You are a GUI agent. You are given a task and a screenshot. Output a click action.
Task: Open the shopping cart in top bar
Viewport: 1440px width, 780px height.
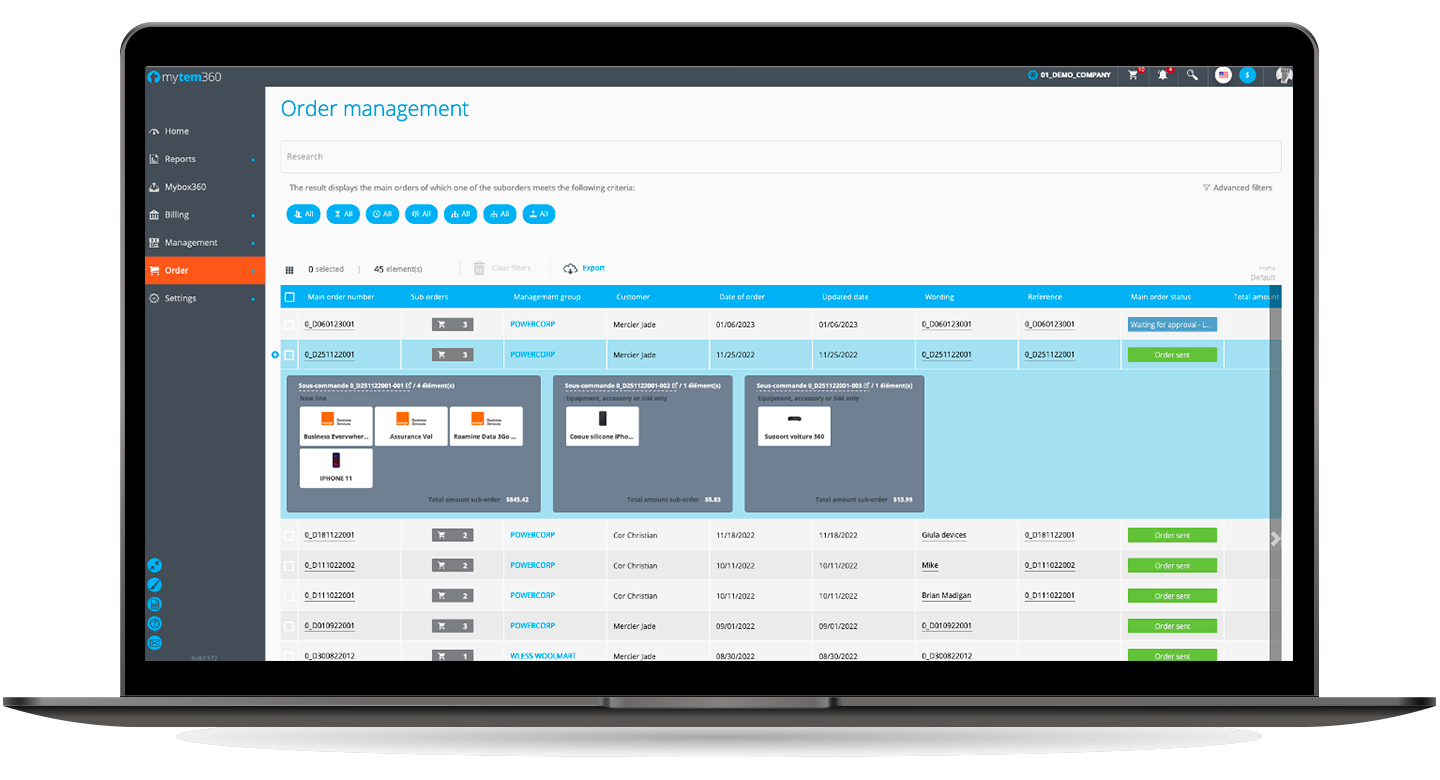click(1134, 75)
